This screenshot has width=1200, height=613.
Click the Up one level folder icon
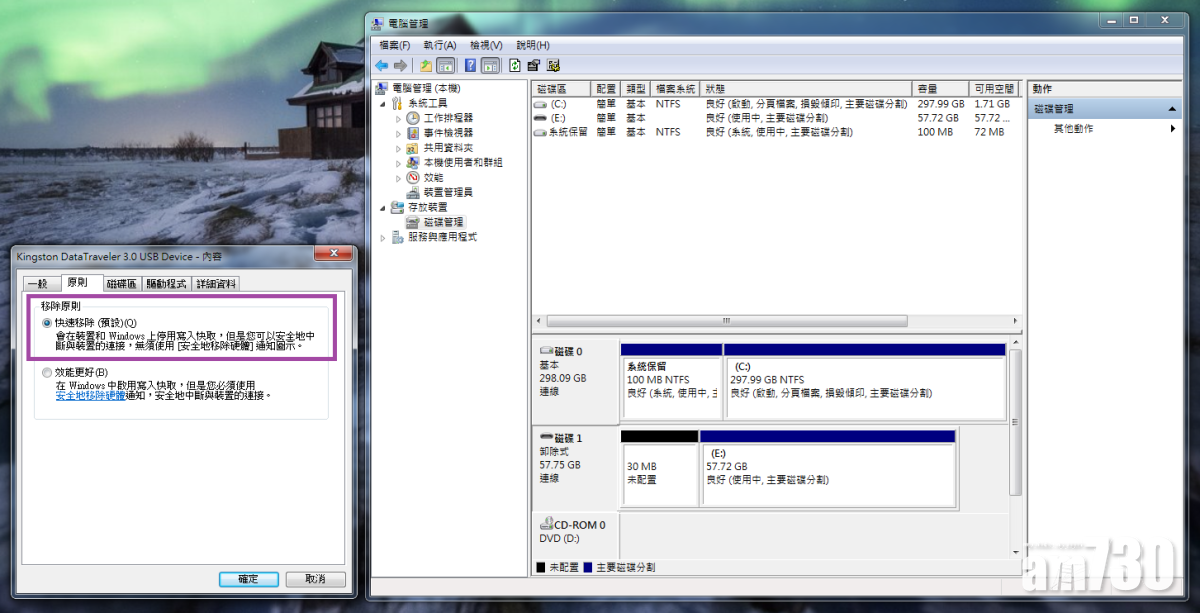pyautogui.click(x=426, y=66)
